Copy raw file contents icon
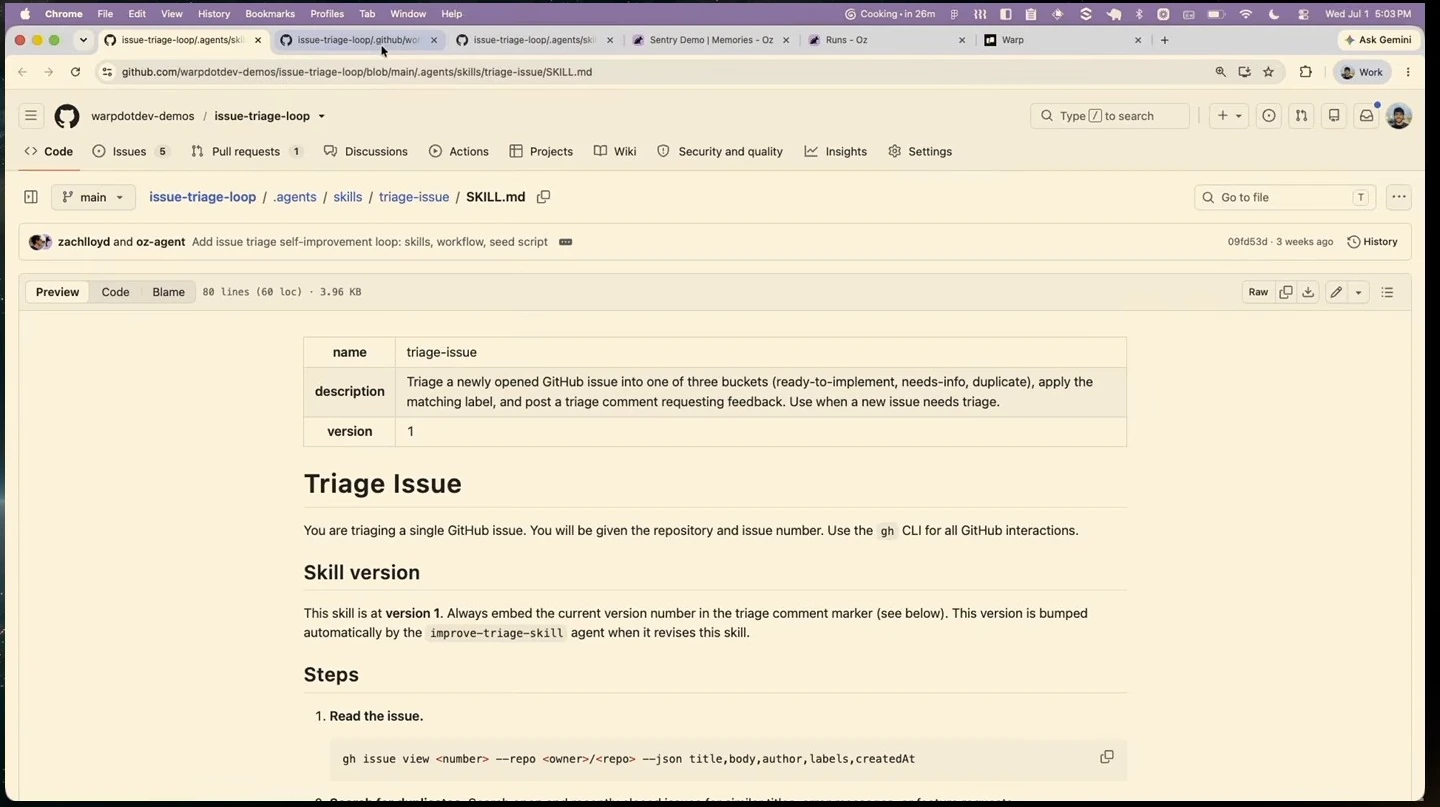Screen dimensions: 1440x807 click(x=1286, y=292)
